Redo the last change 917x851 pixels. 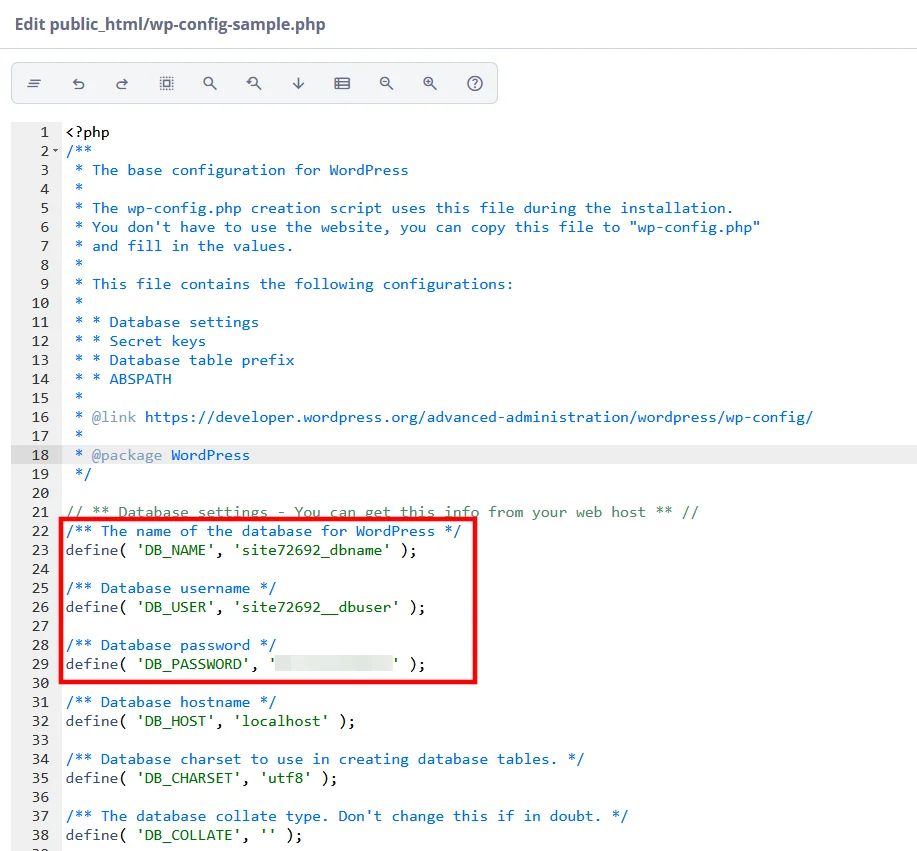(122, 83)
